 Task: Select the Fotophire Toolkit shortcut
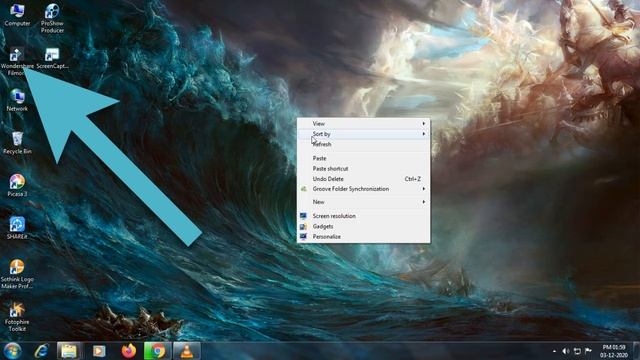point(17,317)
